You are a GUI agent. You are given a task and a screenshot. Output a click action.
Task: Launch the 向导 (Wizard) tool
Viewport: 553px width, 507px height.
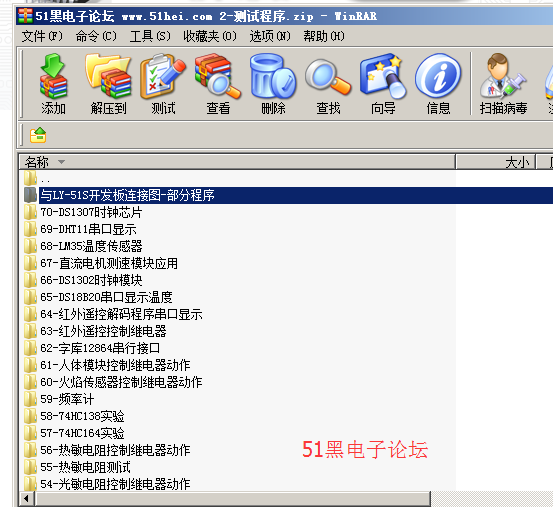pyautogui.click(x=383, y=84)
